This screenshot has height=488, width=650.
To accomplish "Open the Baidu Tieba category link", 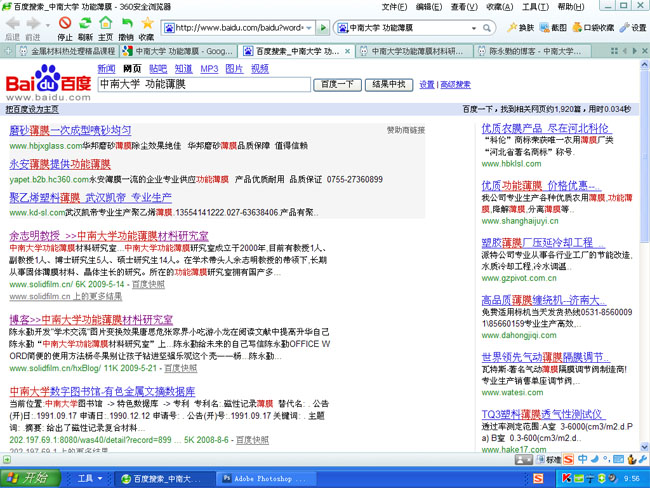I will (x=158, y=68).
